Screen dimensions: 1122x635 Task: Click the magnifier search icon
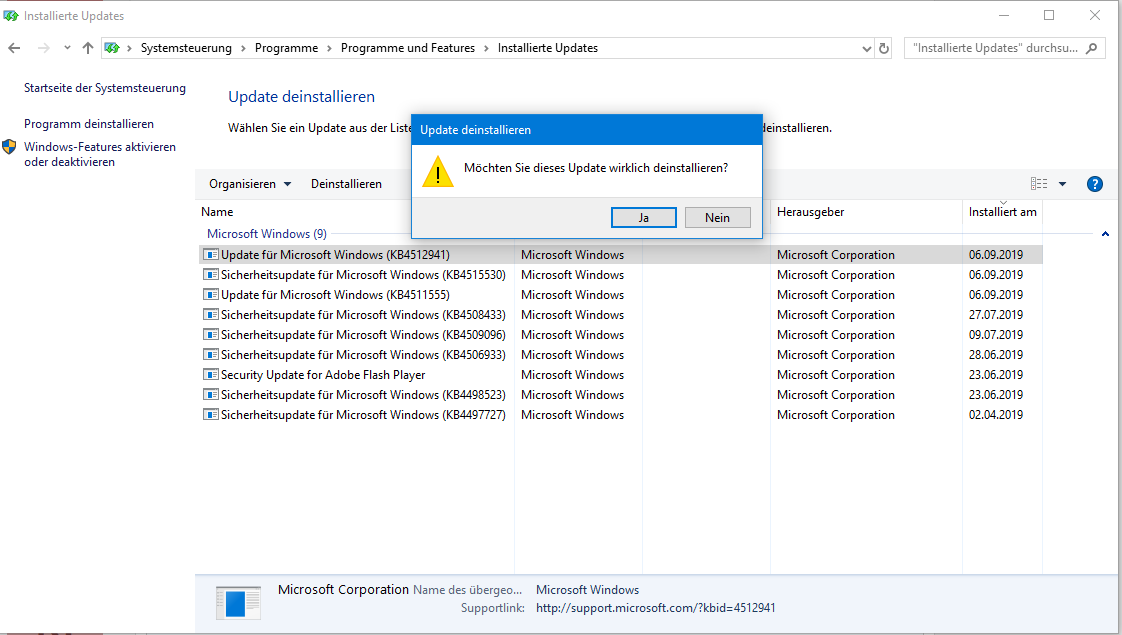[1091, 48]
